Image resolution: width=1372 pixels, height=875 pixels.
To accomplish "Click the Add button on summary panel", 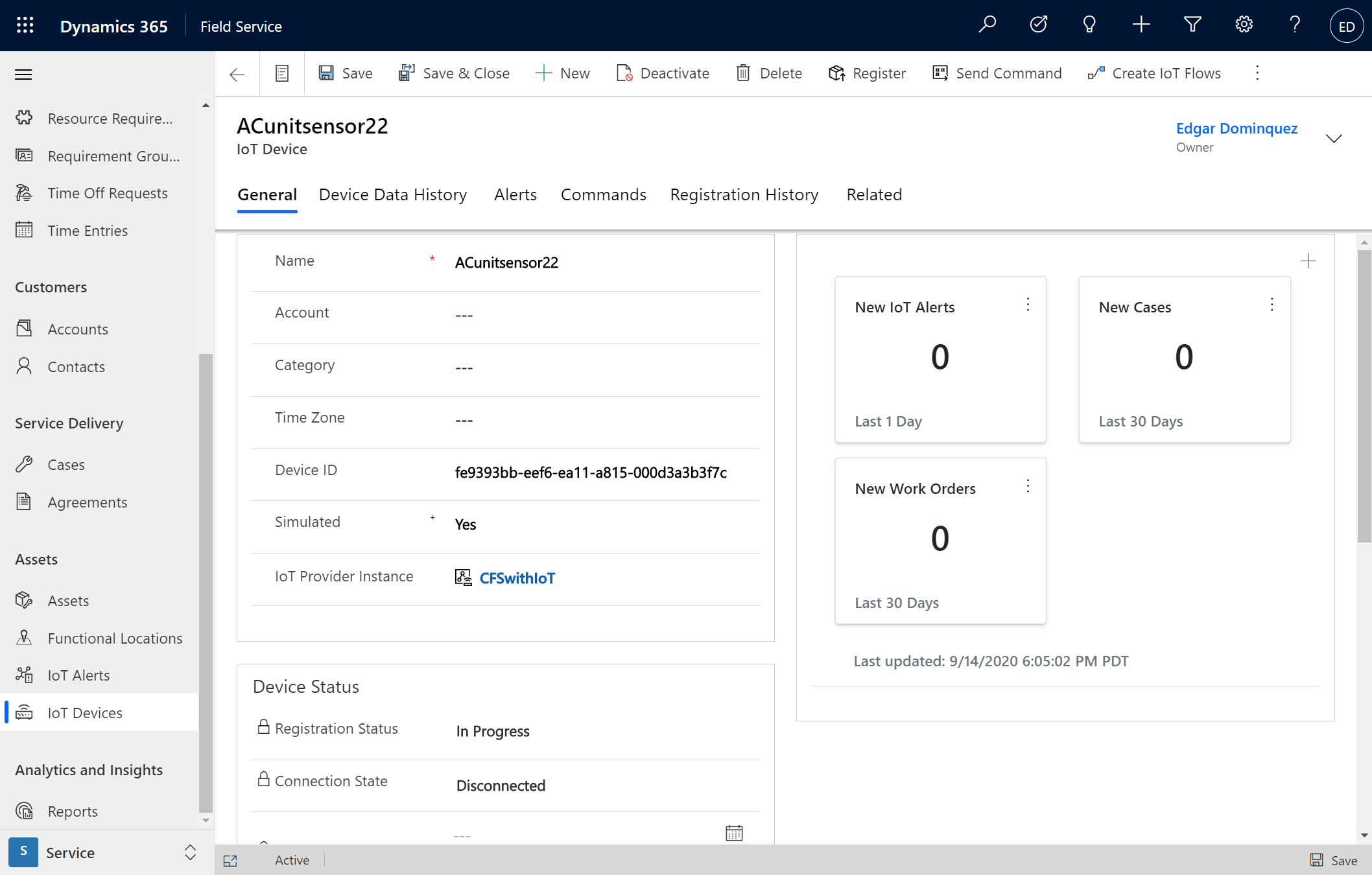I will click(x=1308, y=261).
